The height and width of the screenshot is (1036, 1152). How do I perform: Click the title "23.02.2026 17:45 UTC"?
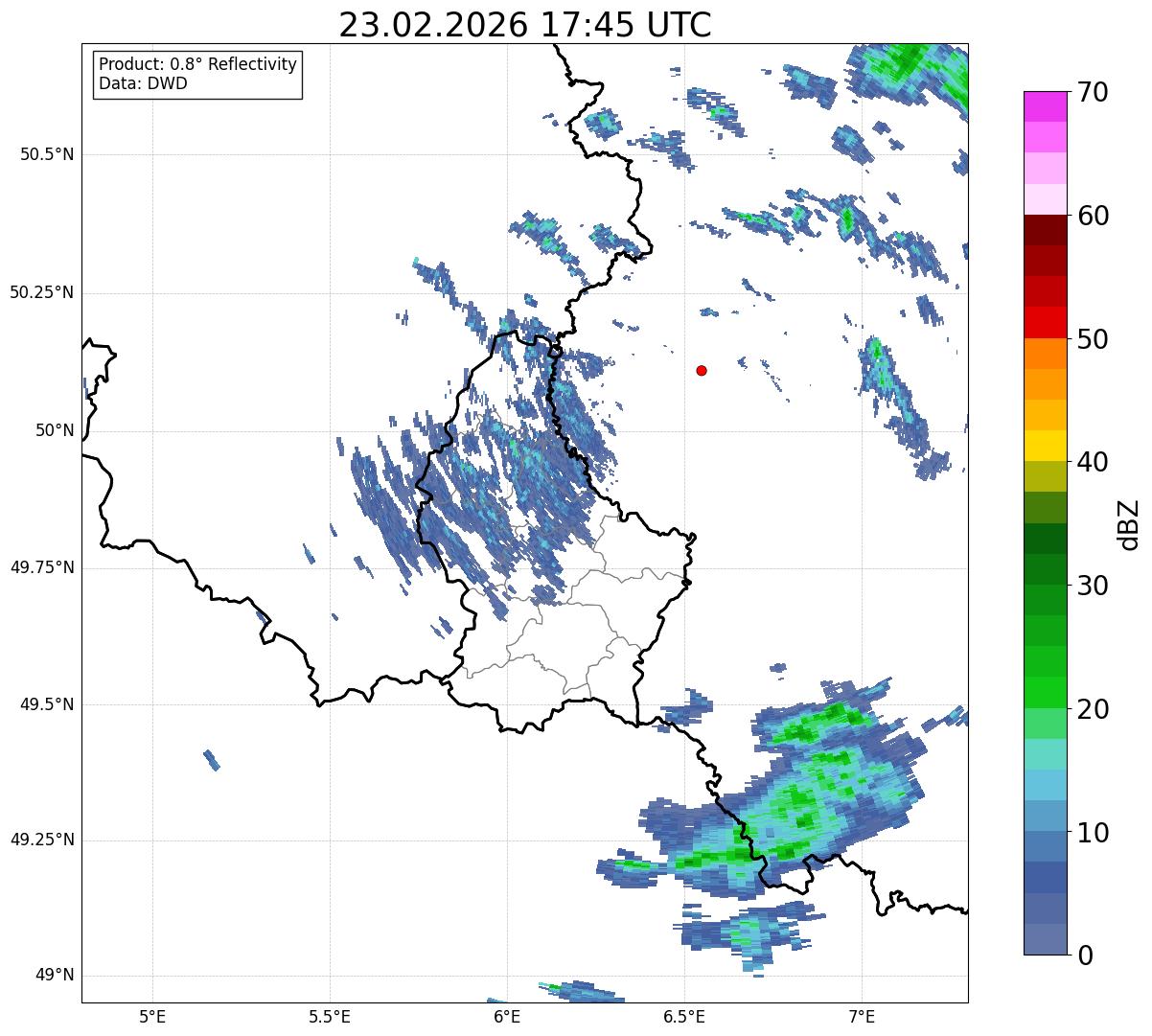[x=525, y=25]
